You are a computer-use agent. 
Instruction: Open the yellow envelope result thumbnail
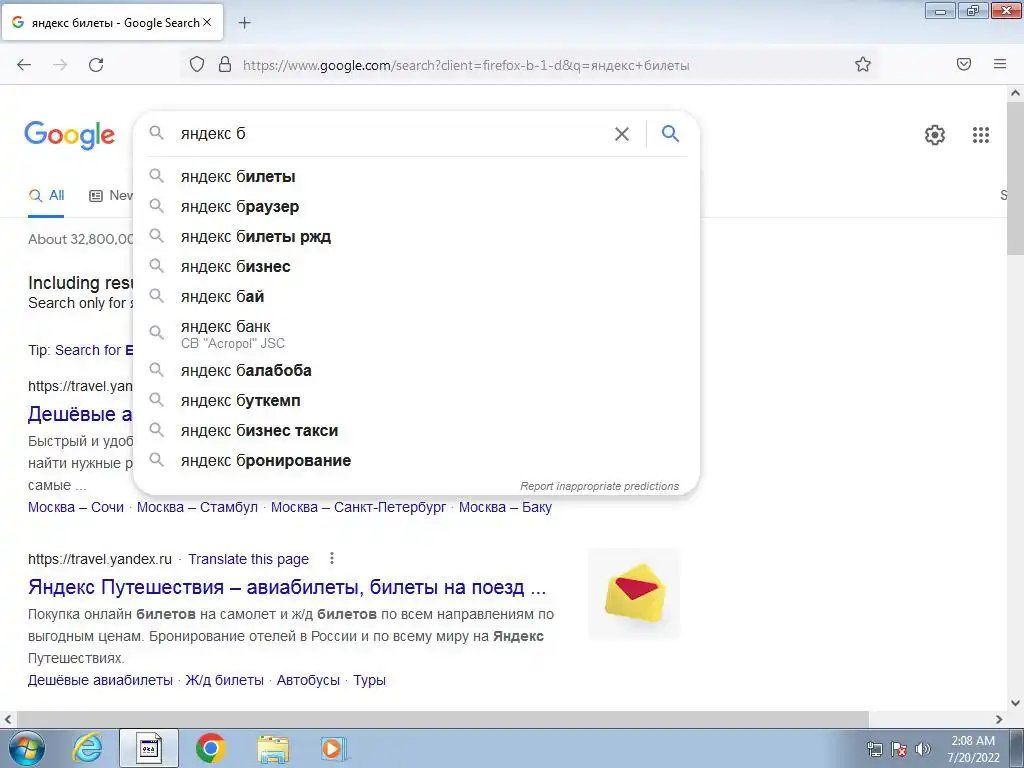point(634,593)
